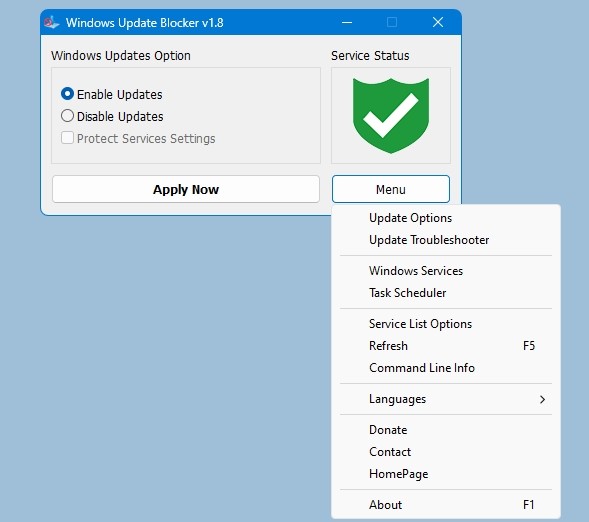Select Refresh in the menu
This screenshot has width=589, height=522.
(x=446, y=346)
